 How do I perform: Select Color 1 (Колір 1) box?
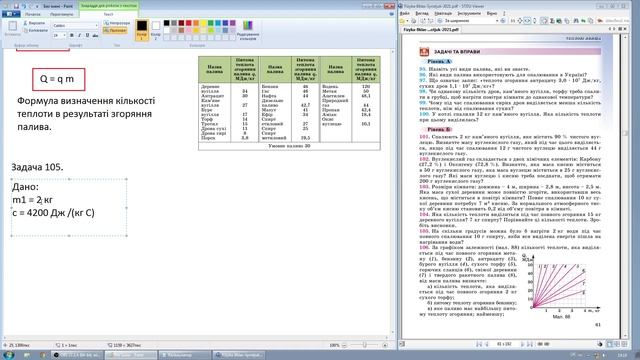click(142, 30)
